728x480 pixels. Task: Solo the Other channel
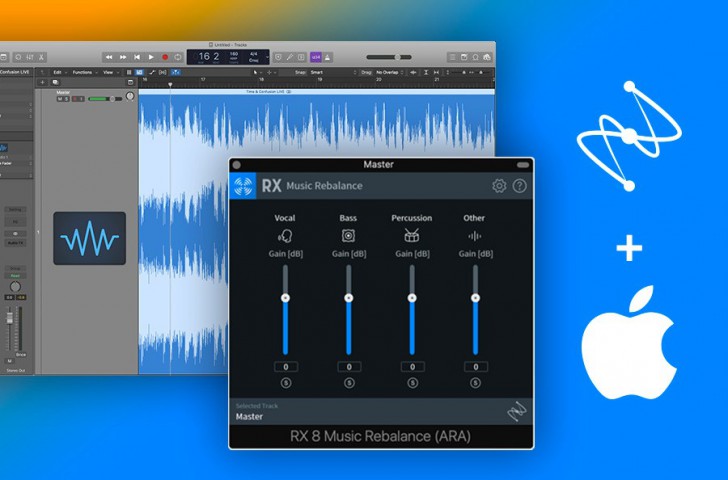(x=475, y=383)
